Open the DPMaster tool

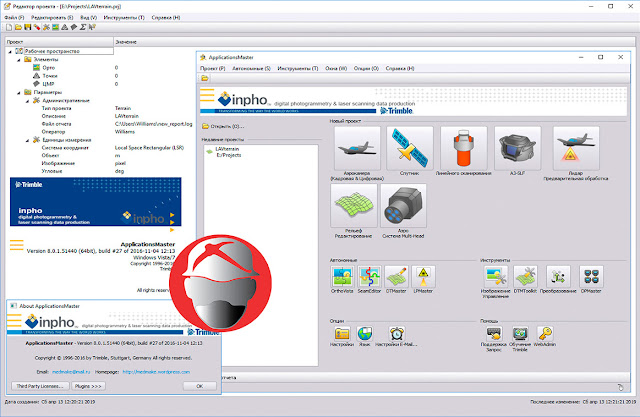point(591,276)
